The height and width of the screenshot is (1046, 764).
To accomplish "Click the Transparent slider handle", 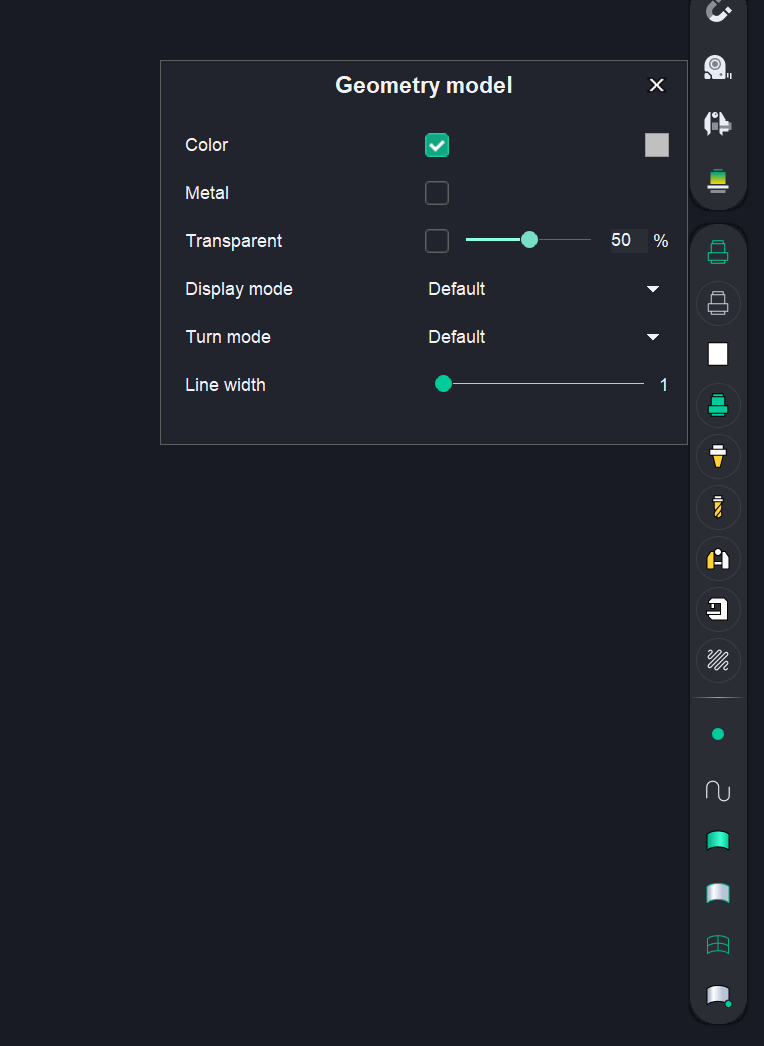I will point(530,240).
